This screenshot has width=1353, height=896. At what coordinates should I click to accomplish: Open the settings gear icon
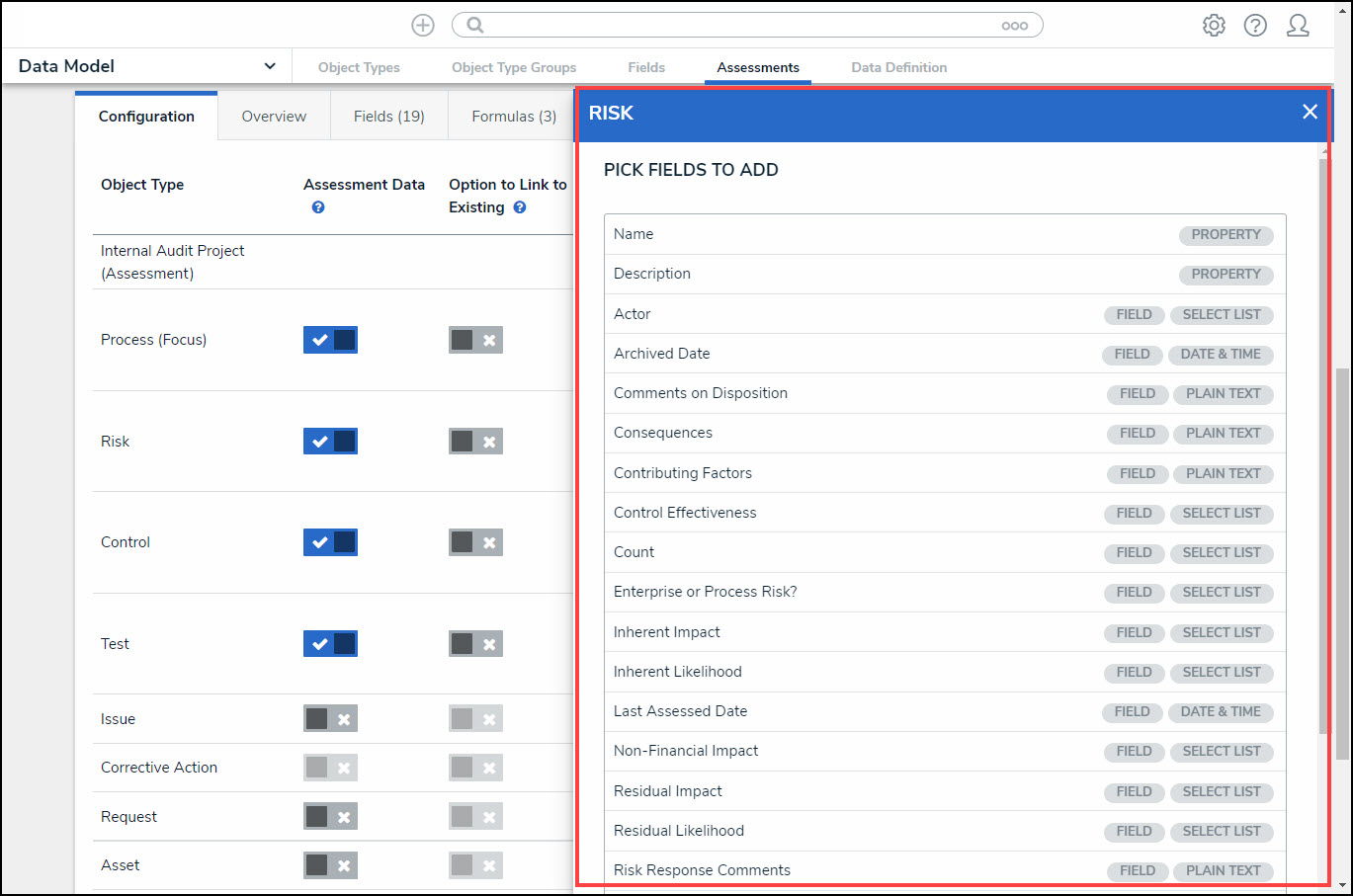(1214, 26)
